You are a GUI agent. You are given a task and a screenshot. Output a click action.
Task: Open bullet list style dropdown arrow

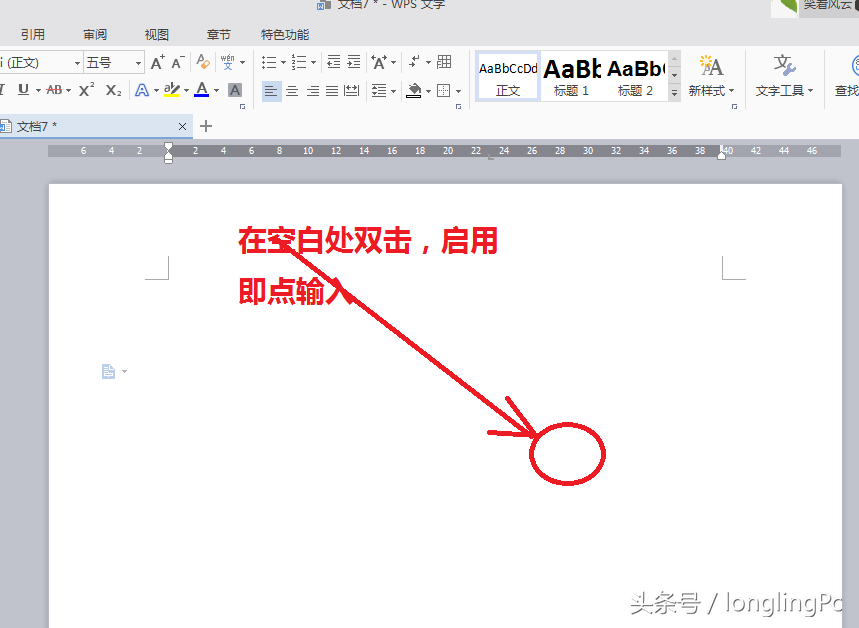(x=283, y=62)
